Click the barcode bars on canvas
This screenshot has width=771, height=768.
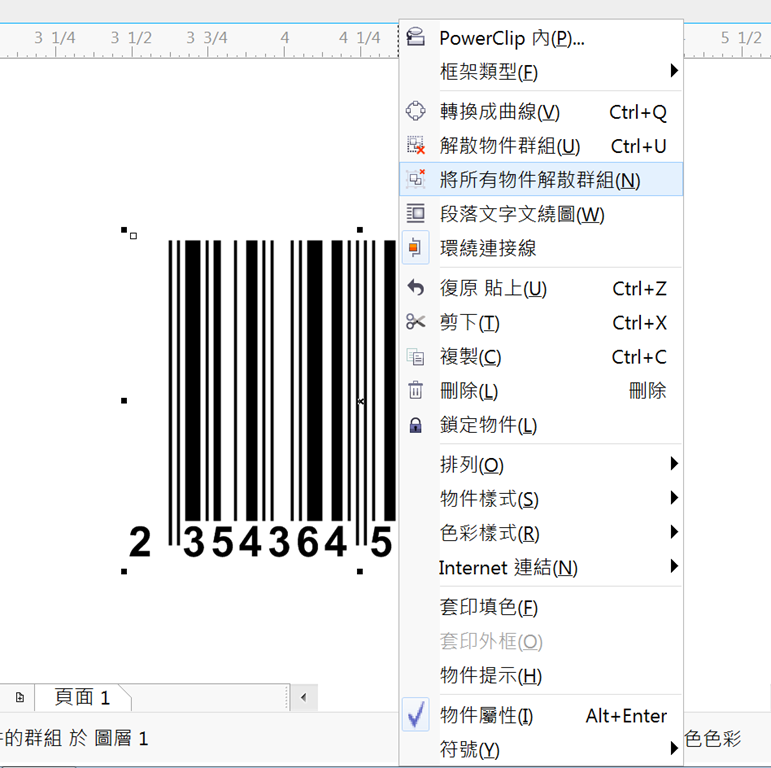(x=281, y=380)
